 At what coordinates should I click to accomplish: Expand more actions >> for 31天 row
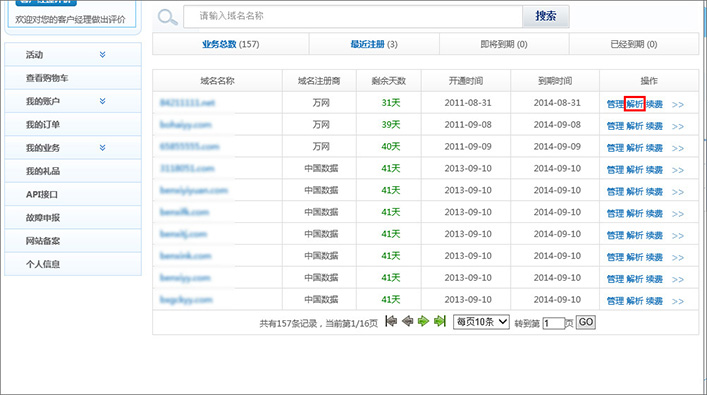678,105
